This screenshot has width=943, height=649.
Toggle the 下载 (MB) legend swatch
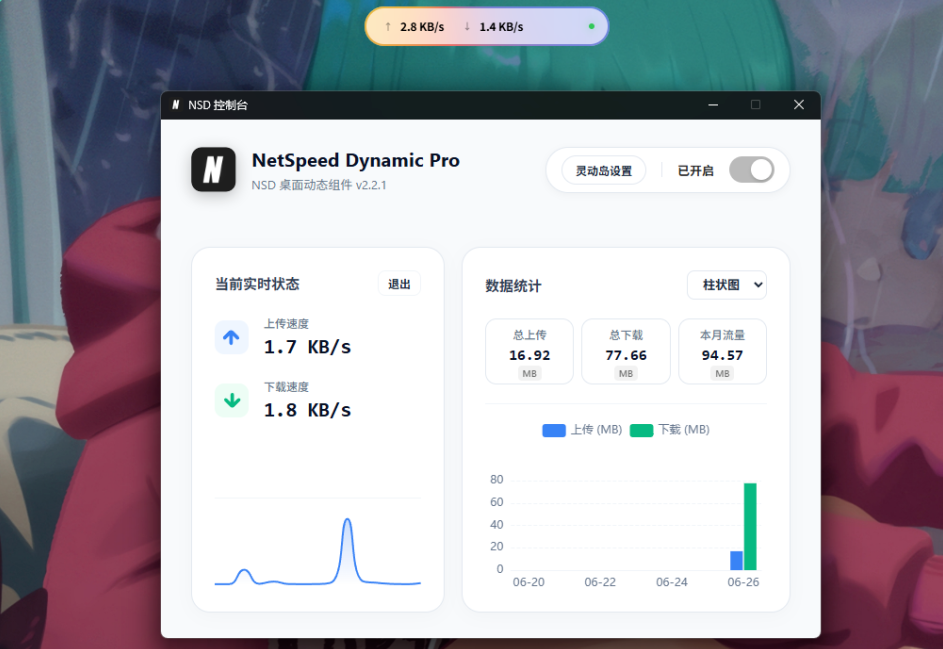[x=641, y=430]
